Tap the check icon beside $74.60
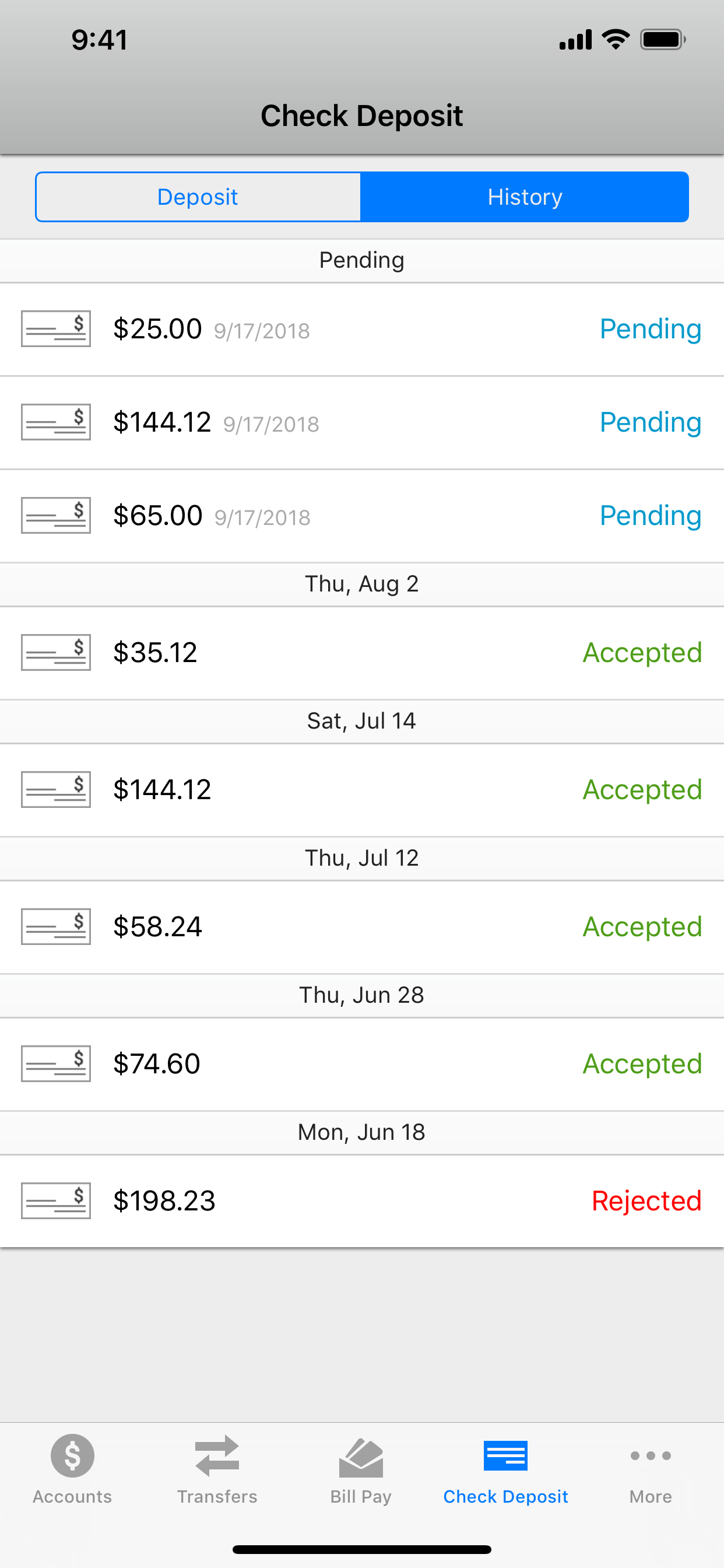724x1568 pixels. tap(56, 1064)
